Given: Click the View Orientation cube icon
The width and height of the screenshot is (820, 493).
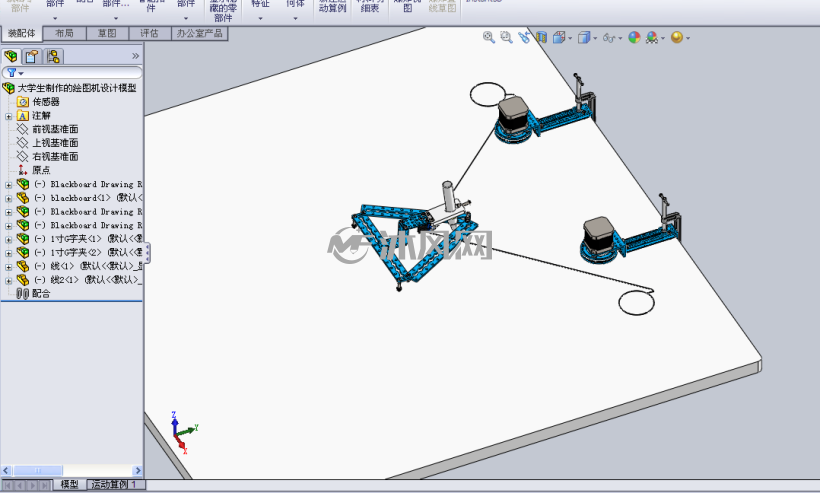Looking at the screenshot, I should point(559,37).
